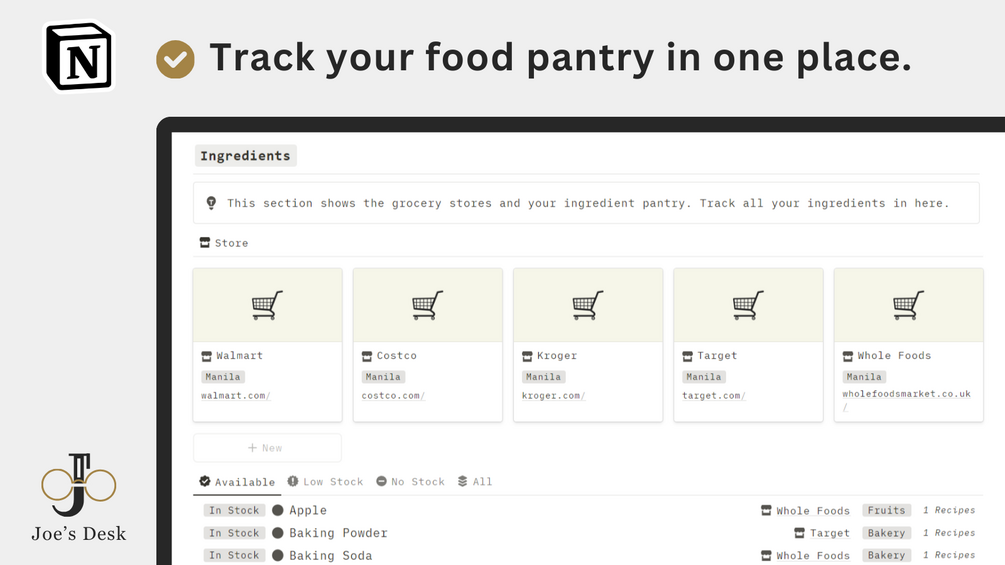Open the costco.com link
This screenshot has height=565, width=1005.
tap(393, 396)
